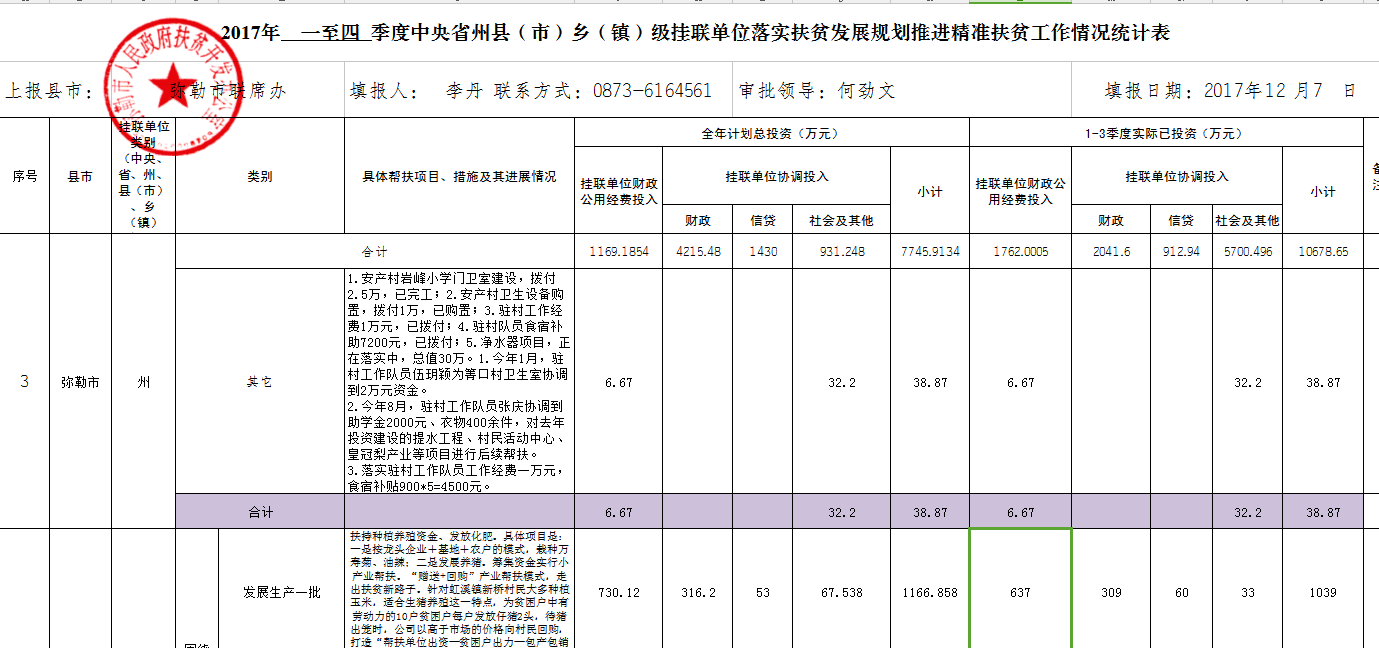
Task: Select the total cell showing 1169.1854
Action: (x=618, y=252)
